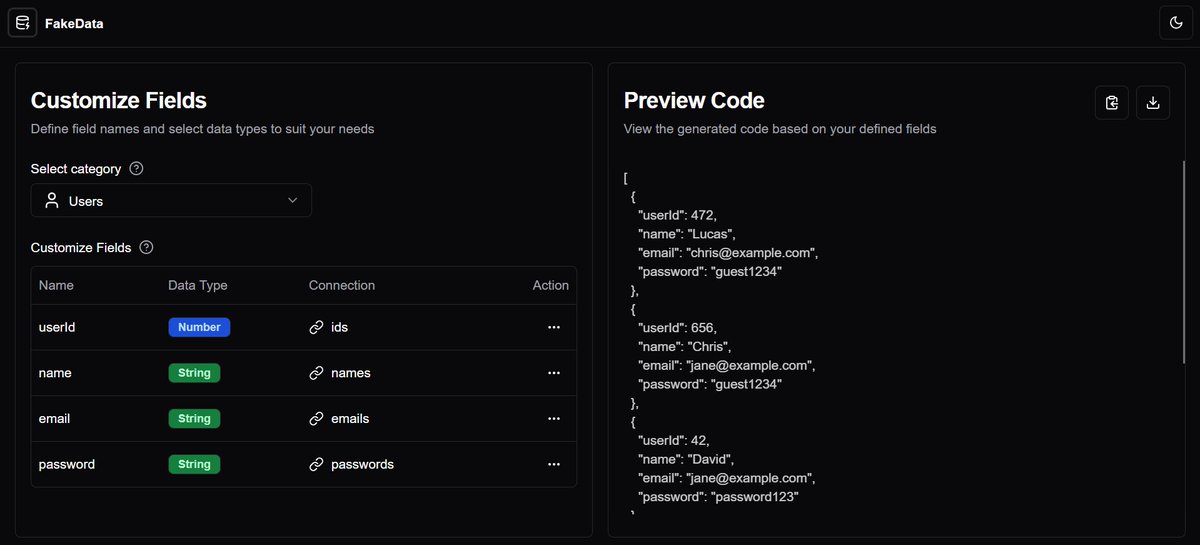Show help beside the Customize Fields label
The height and width of the screenshot is (545, 1200).
(x=146, y=247)
